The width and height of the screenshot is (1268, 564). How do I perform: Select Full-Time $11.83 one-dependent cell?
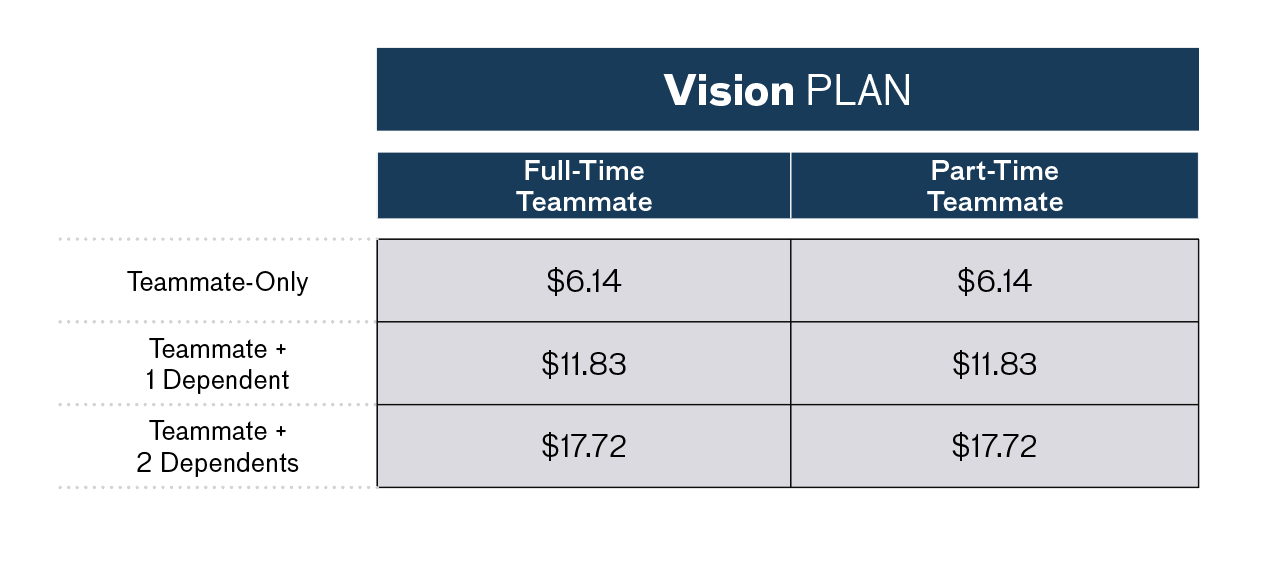(x=584, y=363)
